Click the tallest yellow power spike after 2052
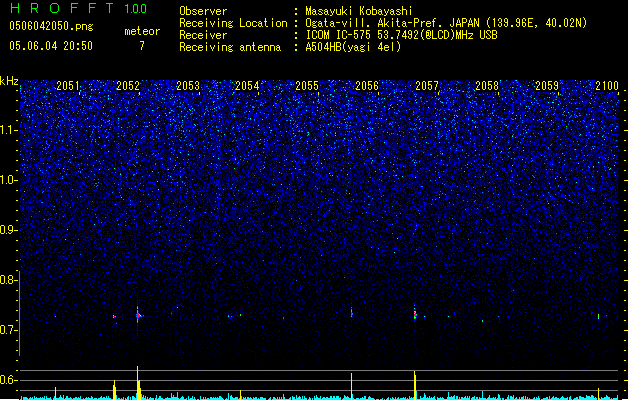629x400 pixels. [x=138, y=382]
